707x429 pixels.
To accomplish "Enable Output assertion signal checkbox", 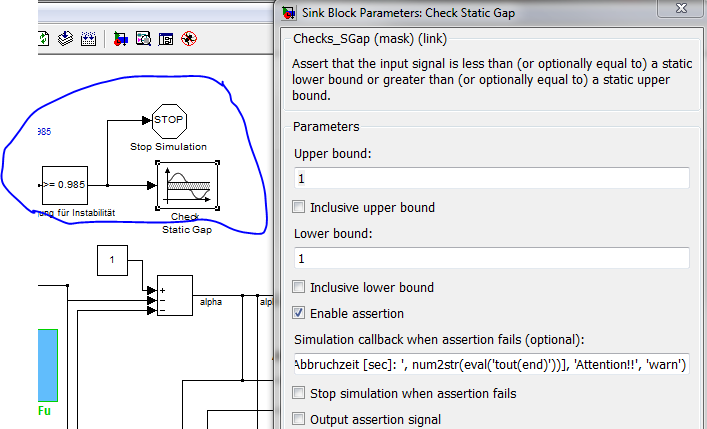I will [299, 419].
